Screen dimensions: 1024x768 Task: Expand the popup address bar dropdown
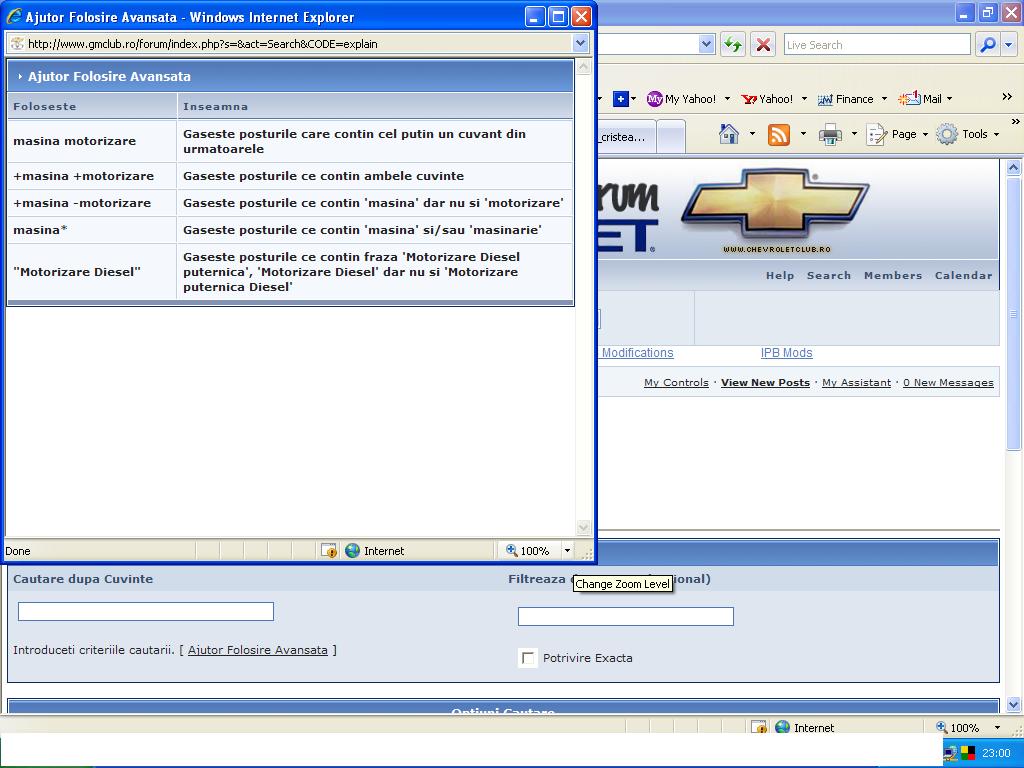580,43
